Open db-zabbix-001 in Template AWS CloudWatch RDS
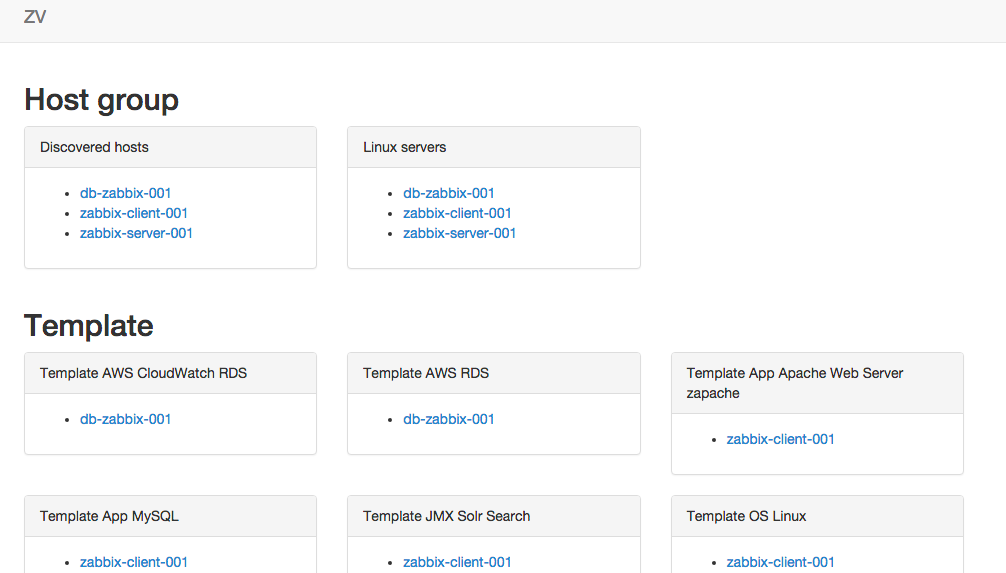 (x=125, y=419)
